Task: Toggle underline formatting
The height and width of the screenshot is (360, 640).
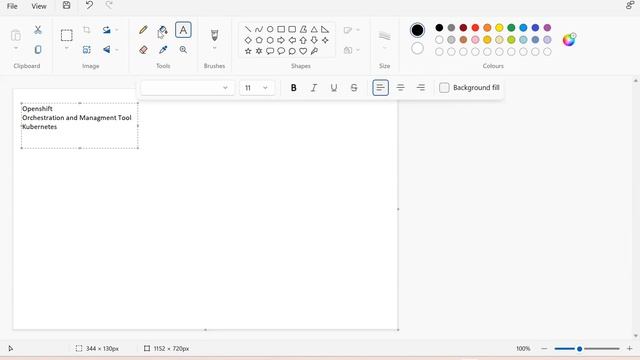Action: 333,88
